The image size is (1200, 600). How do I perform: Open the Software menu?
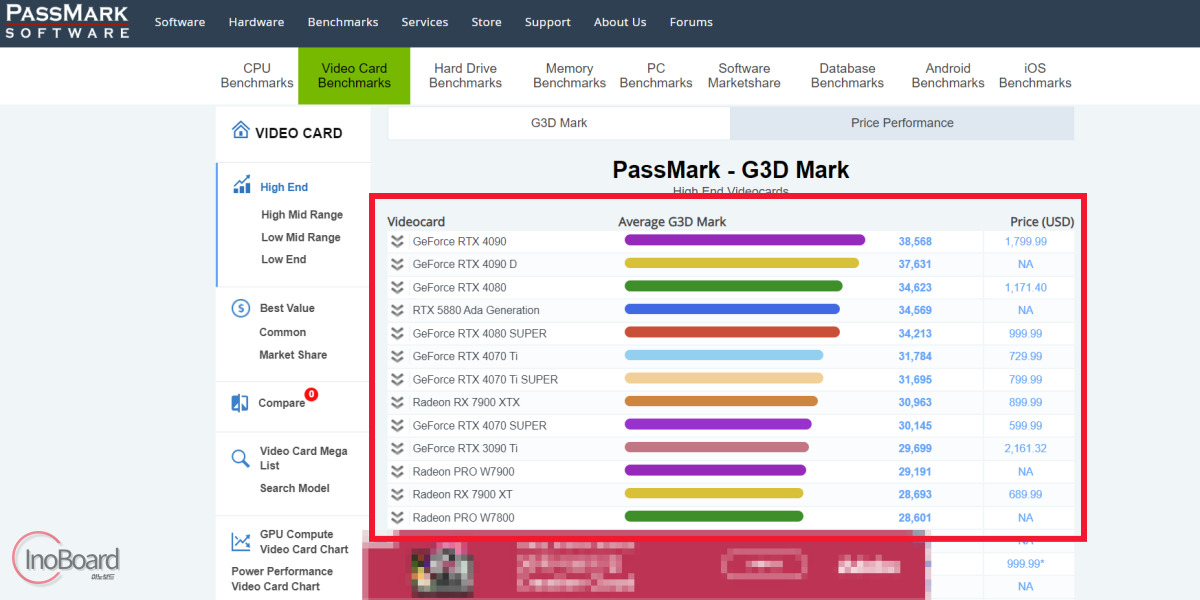tap(180, 22)
